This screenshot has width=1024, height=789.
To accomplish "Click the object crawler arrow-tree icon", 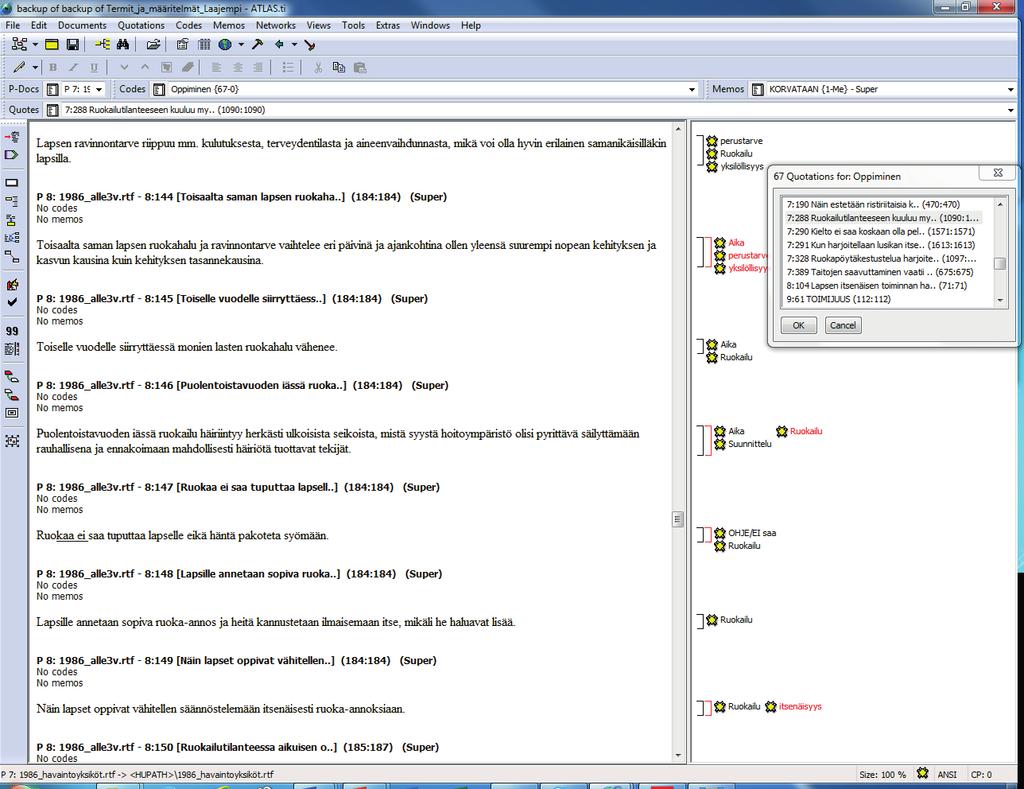I will (103, 44).
